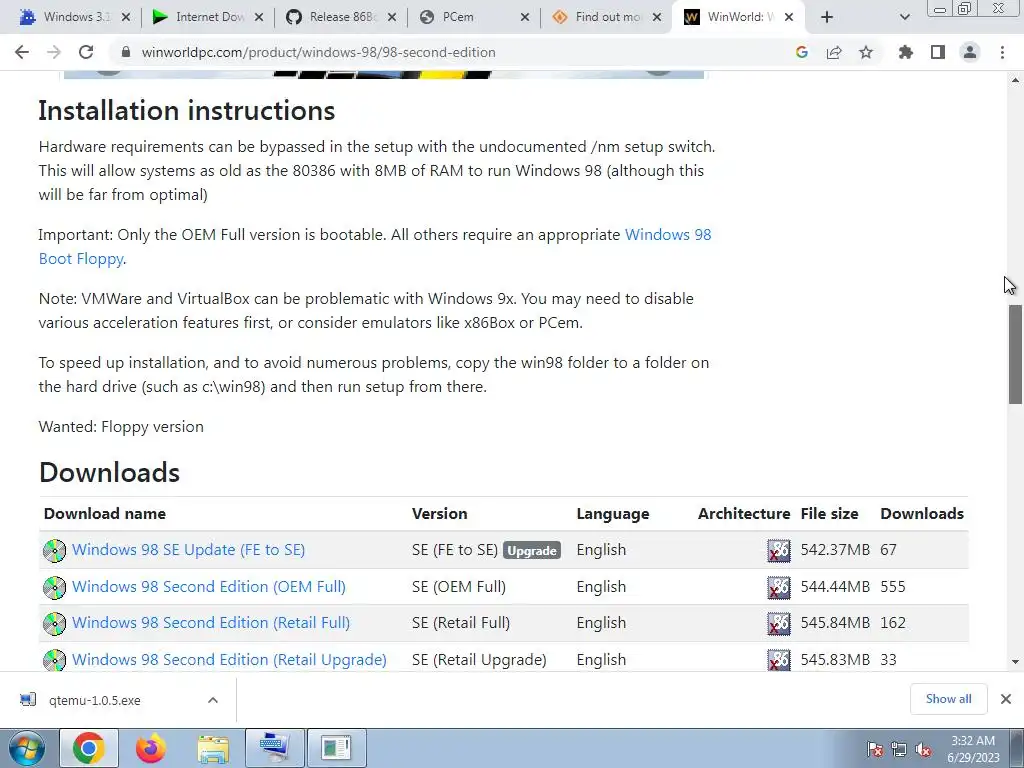1024x768 pixels.
Task: Open network status tray icon
Action: (899, 749)
